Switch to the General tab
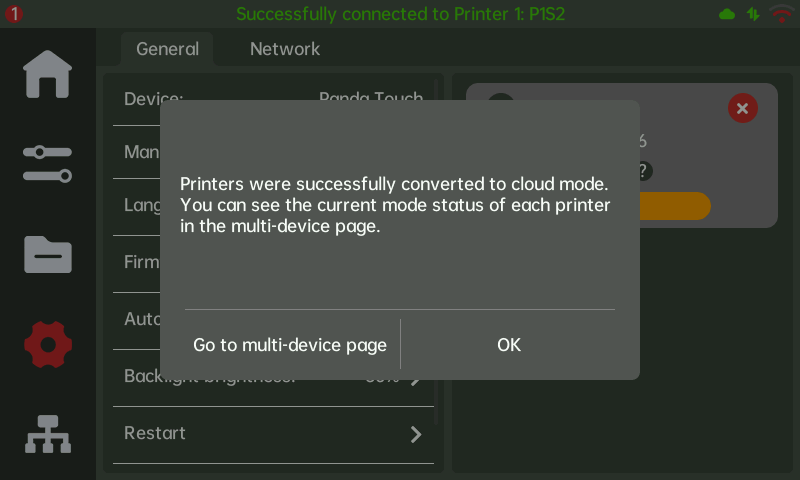 [167, 49]
